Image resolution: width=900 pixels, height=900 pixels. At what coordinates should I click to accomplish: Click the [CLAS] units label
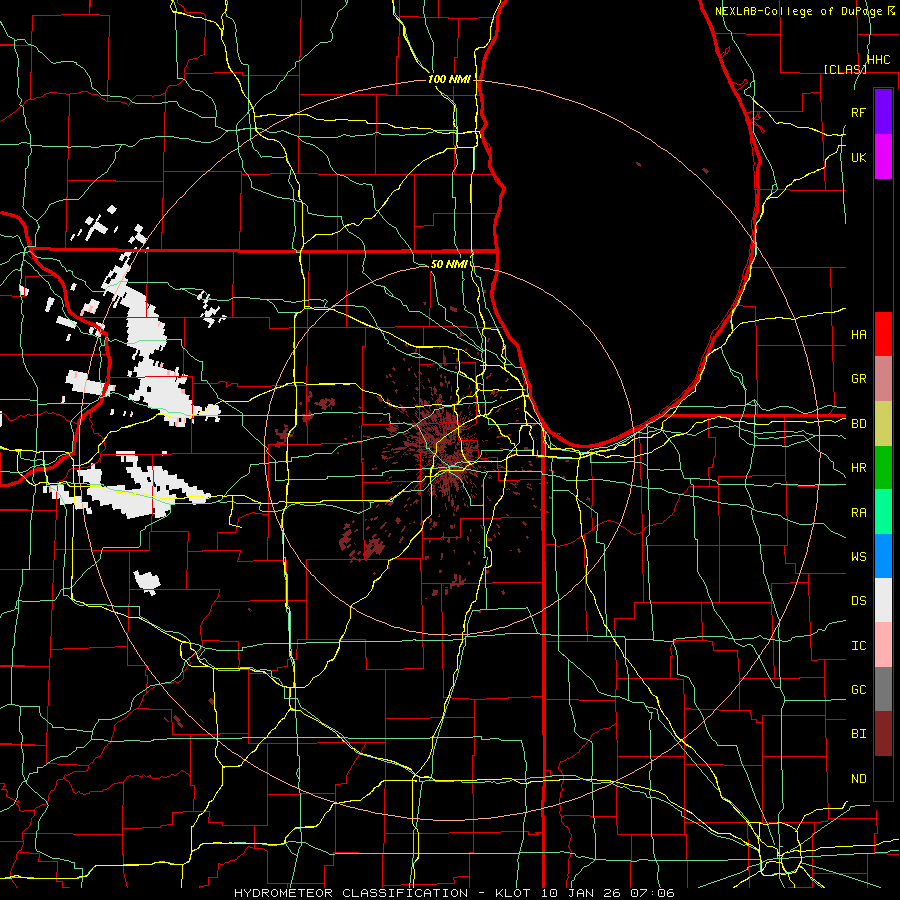tap(845, 69)
